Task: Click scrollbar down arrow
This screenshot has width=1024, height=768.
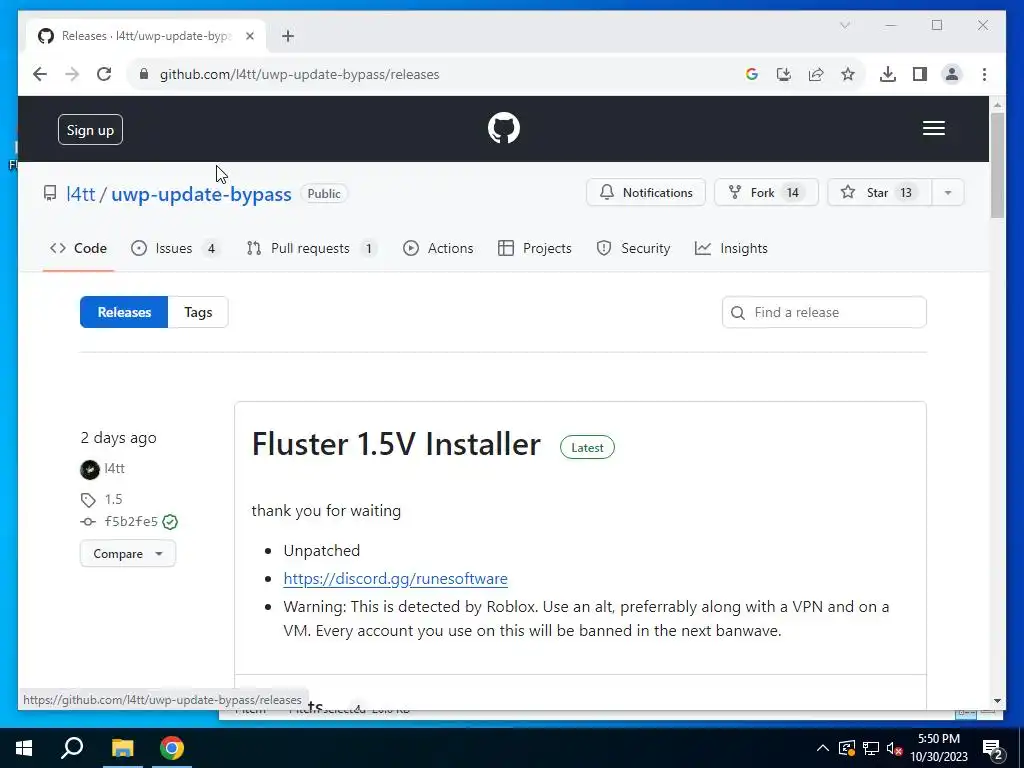Action: 997,701
